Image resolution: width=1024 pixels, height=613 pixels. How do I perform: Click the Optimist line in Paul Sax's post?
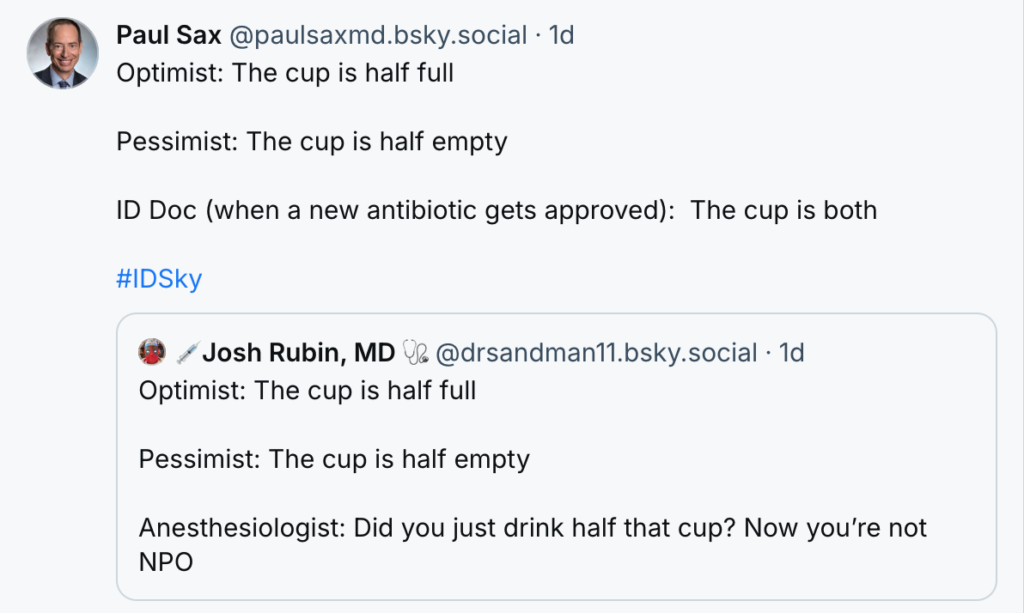285,74
